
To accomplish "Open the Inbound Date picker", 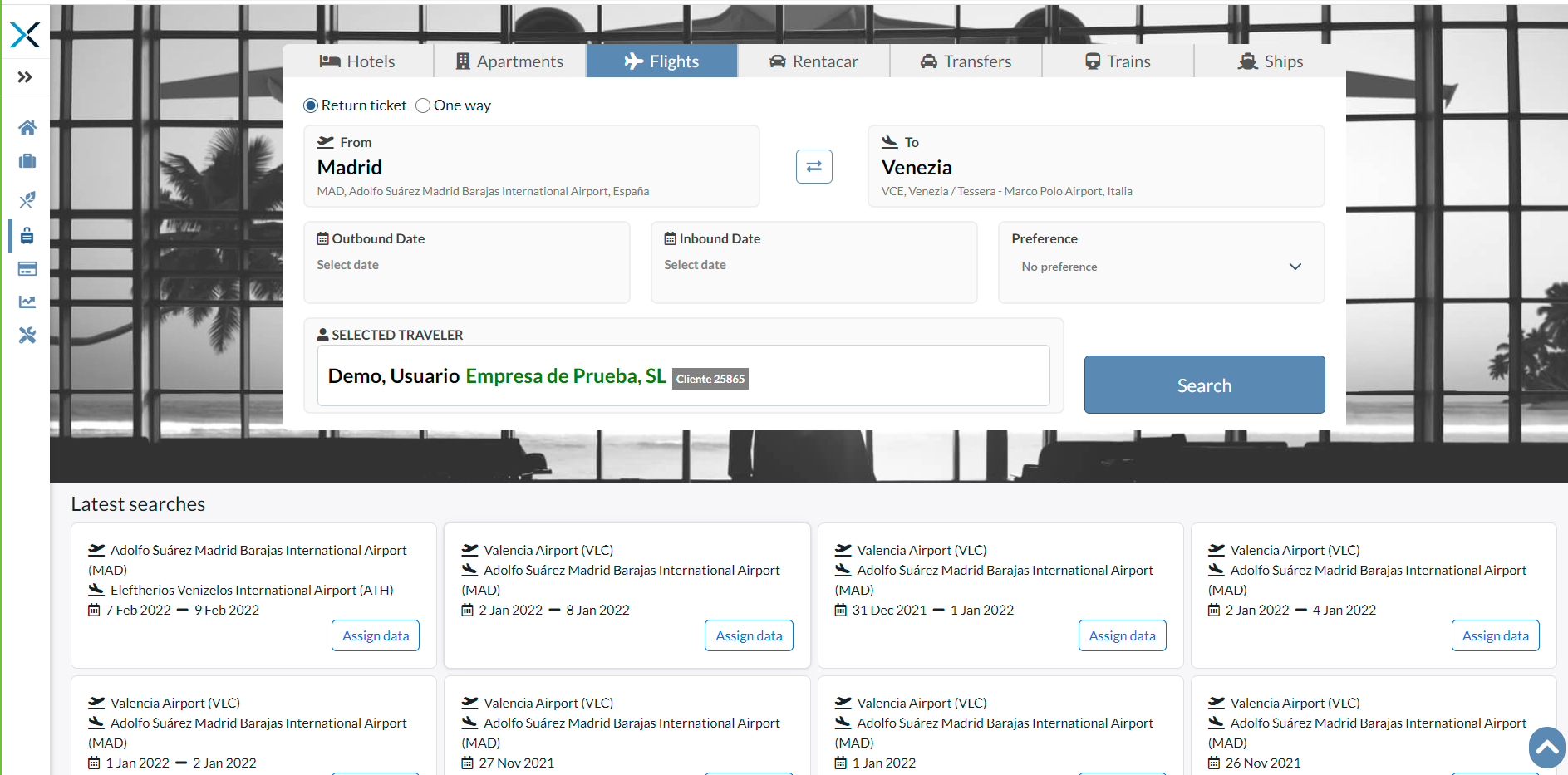I will 814,262.
